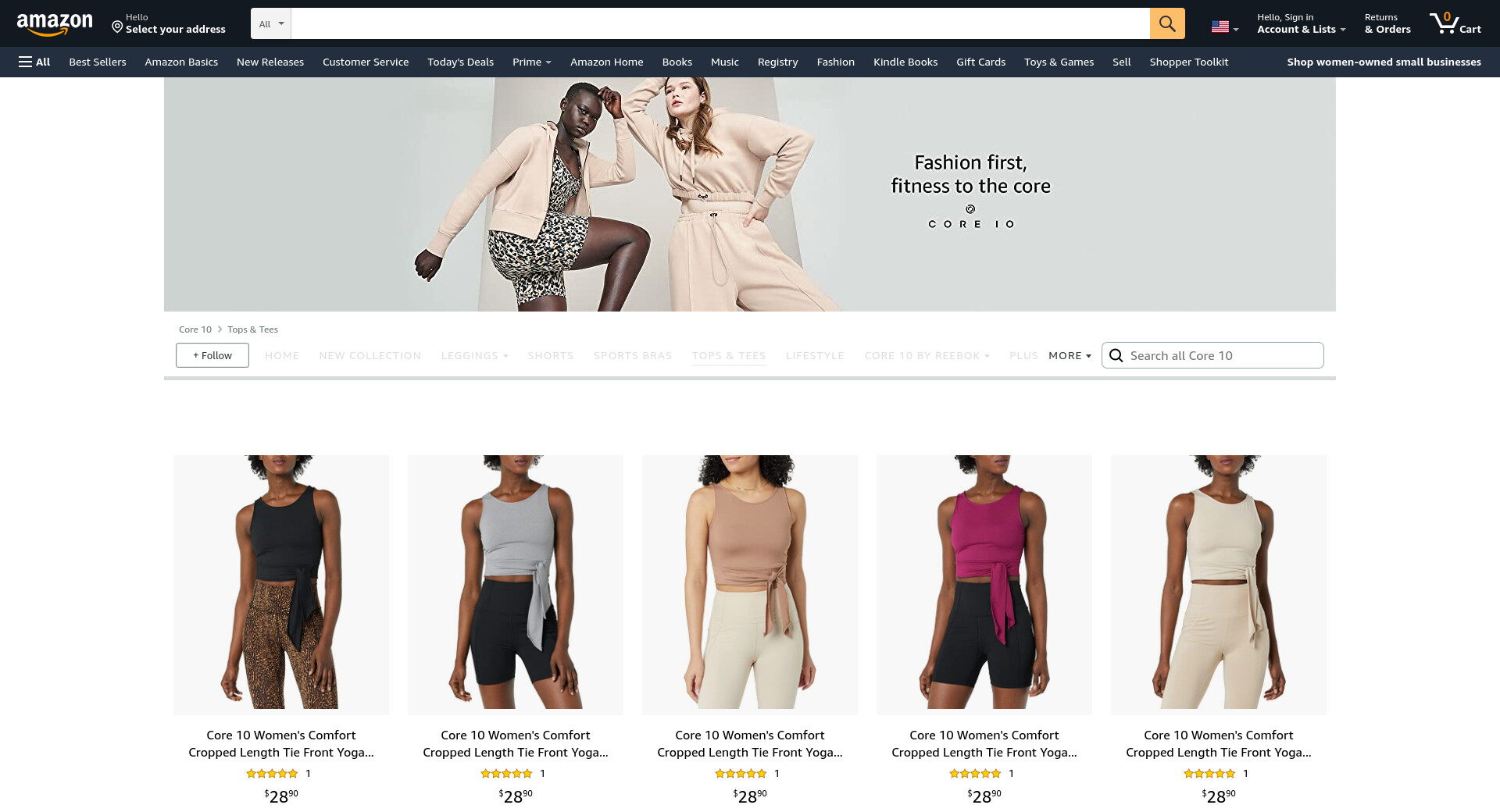Click the orange search magnifier button
Viewport: 1500px width, 812px height.
(x=1166, y=23)
